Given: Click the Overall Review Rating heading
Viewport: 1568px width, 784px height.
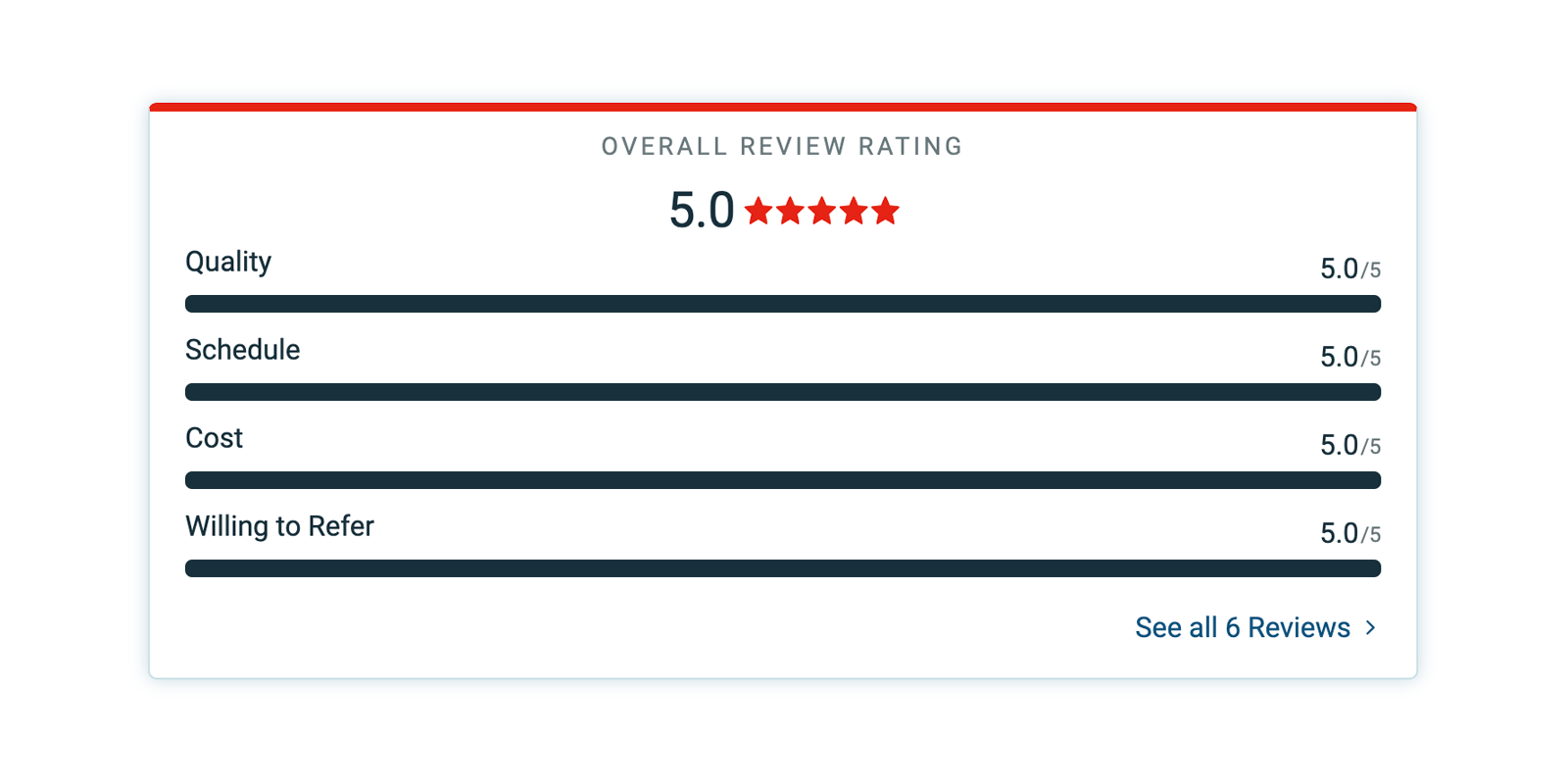Looking at the screenshot, I should [782, 147].
